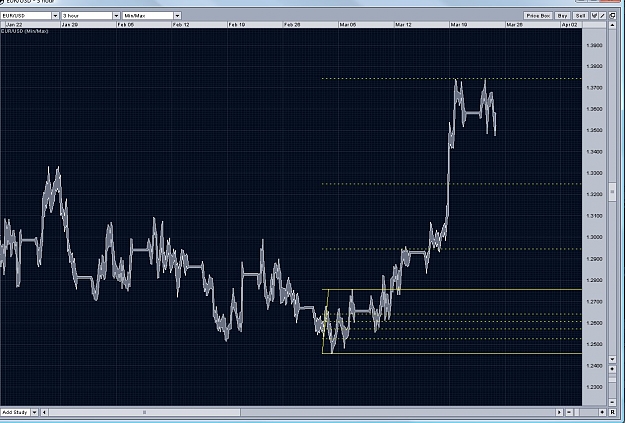The width and height of the screenshot is (625, 423).
Task: Click the R reset chart button
Action: (x=612, y=412)
